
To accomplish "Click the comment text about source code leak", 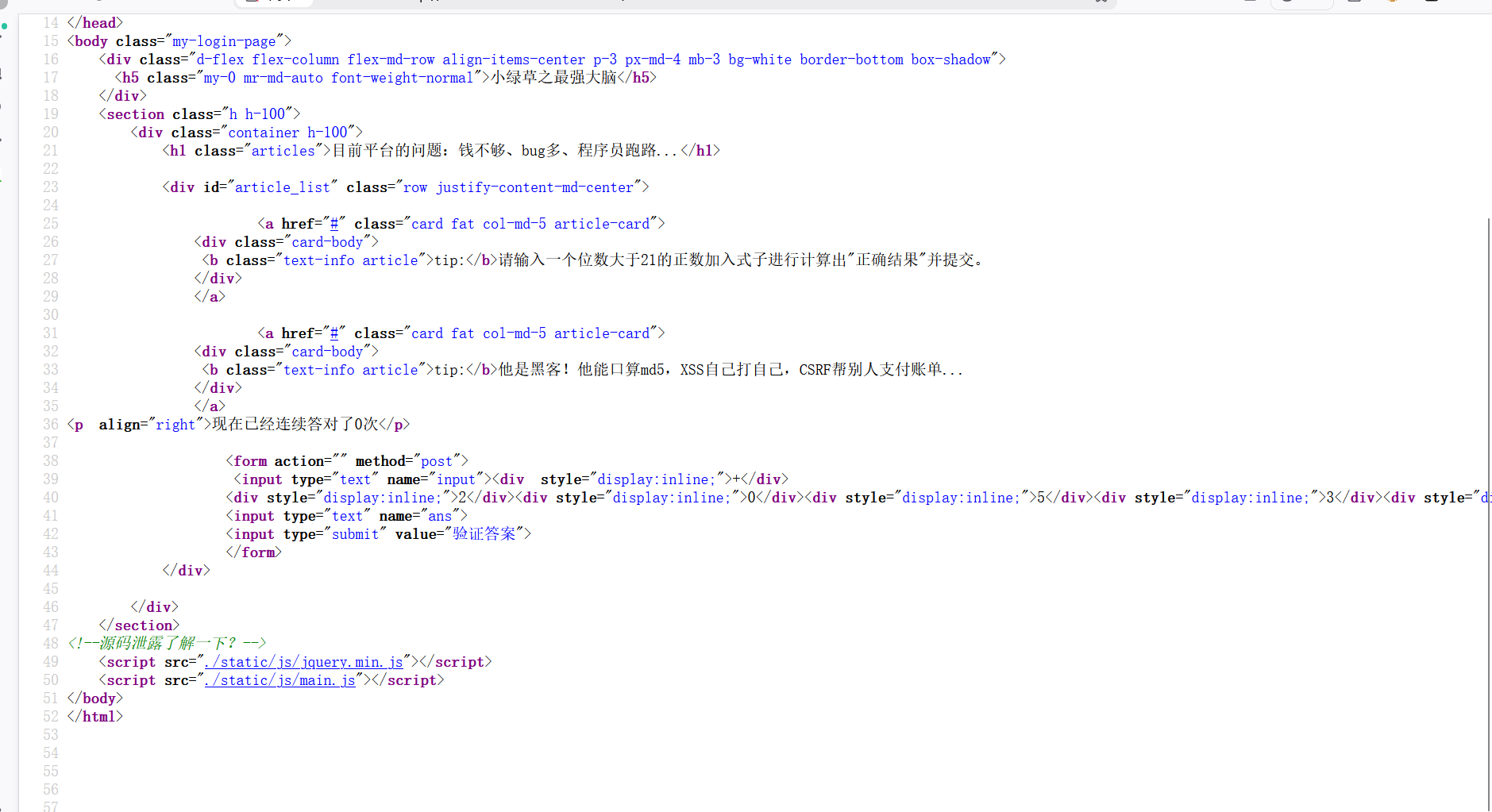I will click(x=167, y=643).
